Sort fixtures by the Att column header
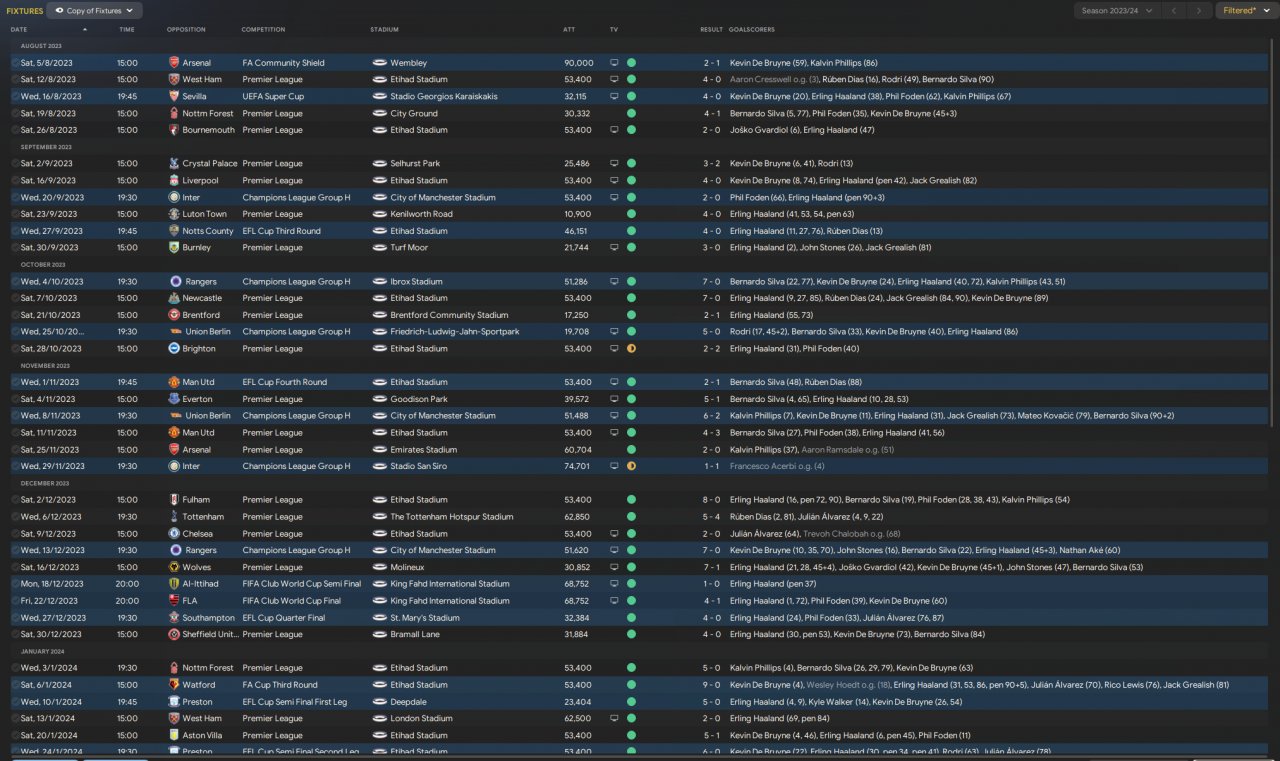The height and width of the screenshot is (761, 1280). [569, 30]
